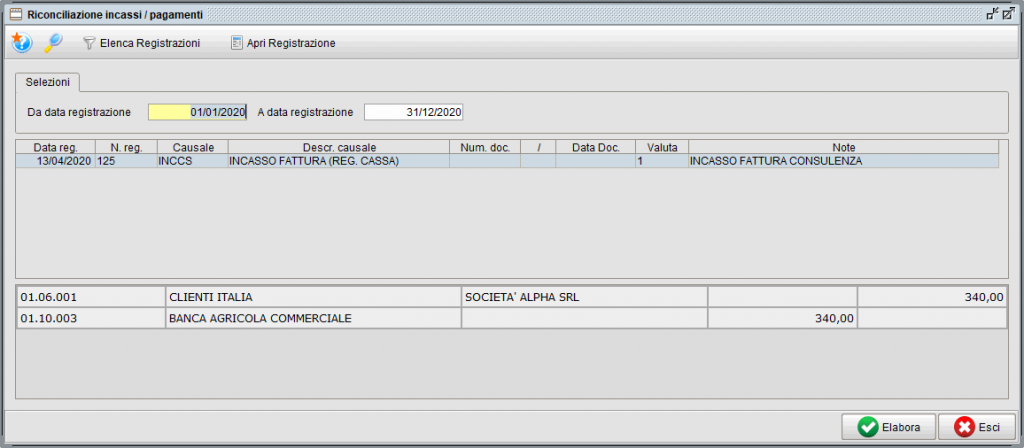Click the A data registrazione date field

click(x=413, y=112)
